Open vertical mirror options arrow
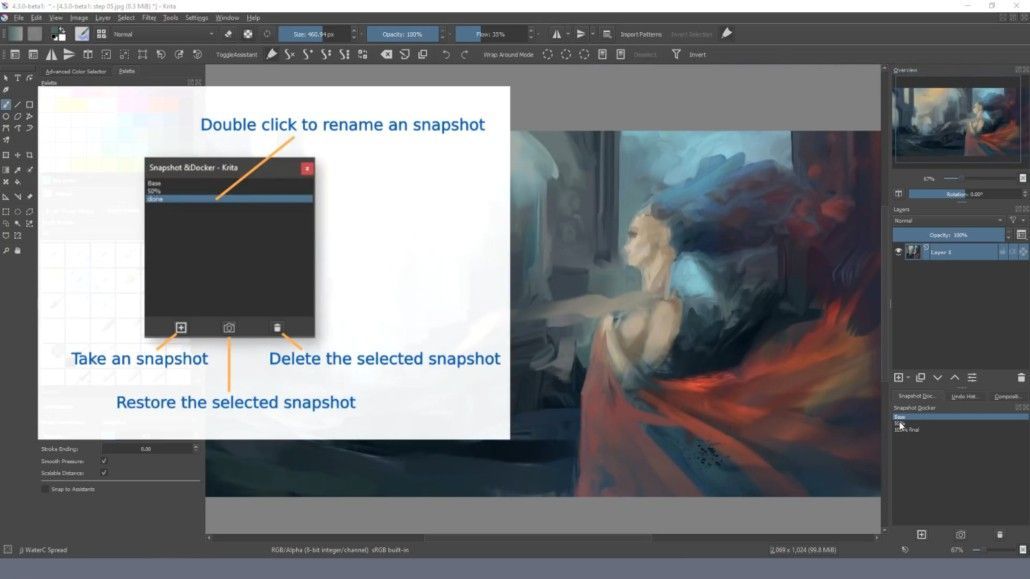Image resolution: width=1030 pixels, height=579 pixels. 593,34
